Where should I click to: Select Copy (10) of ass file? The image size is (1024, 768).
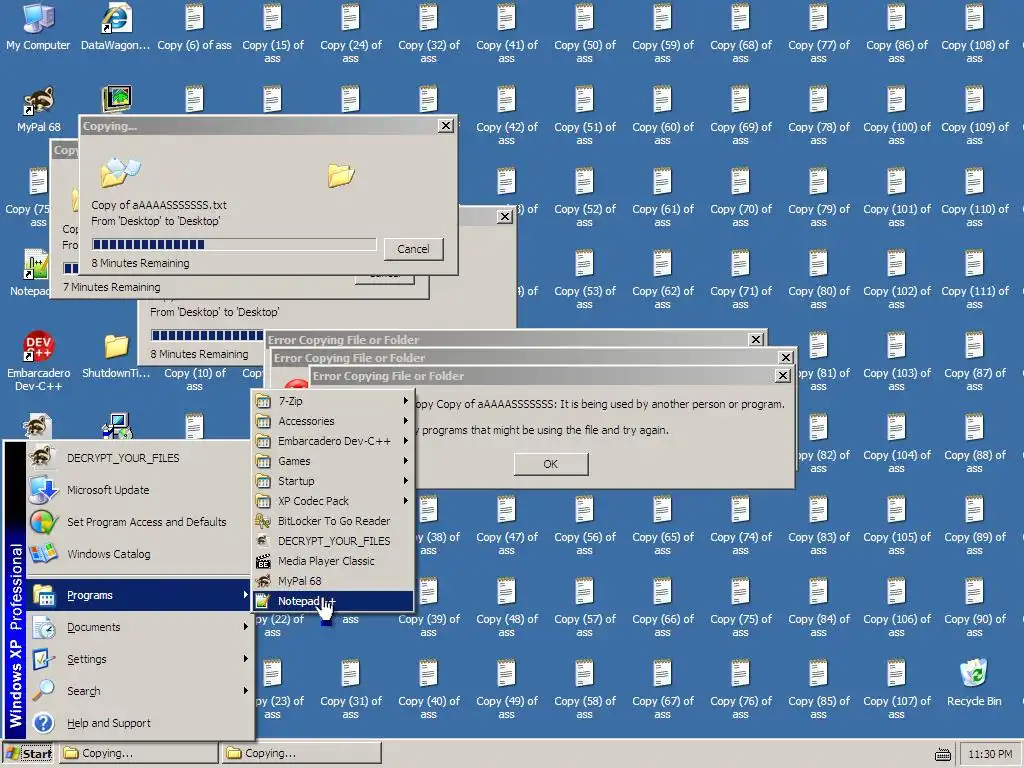[195, 379]
